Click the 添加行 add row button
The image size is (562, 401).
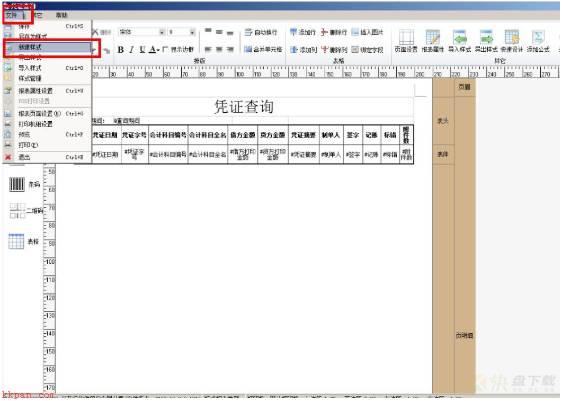pos(303,32)
